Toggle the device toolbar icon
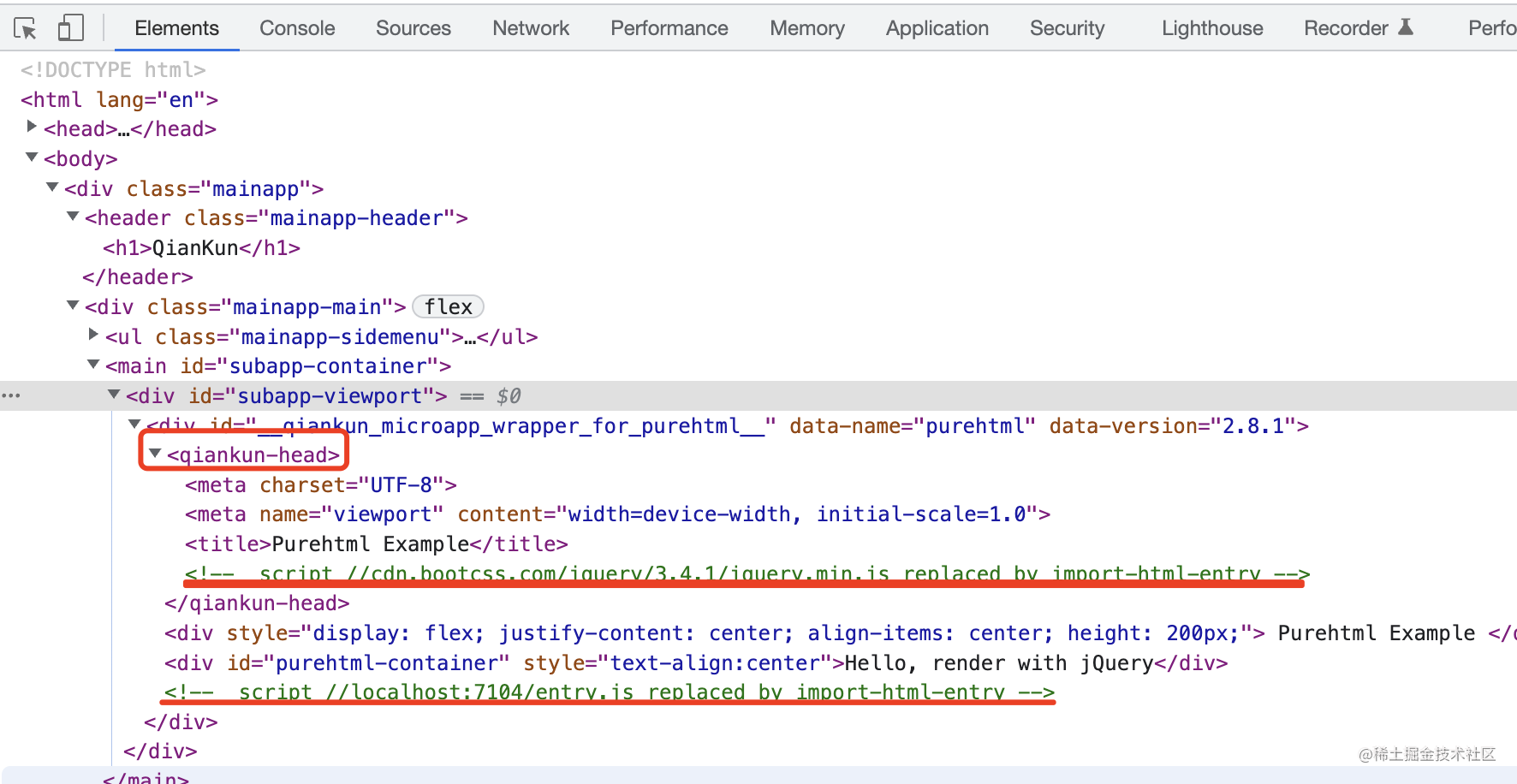The height and width of the screenshot is (784, 1517). point(71,28)
